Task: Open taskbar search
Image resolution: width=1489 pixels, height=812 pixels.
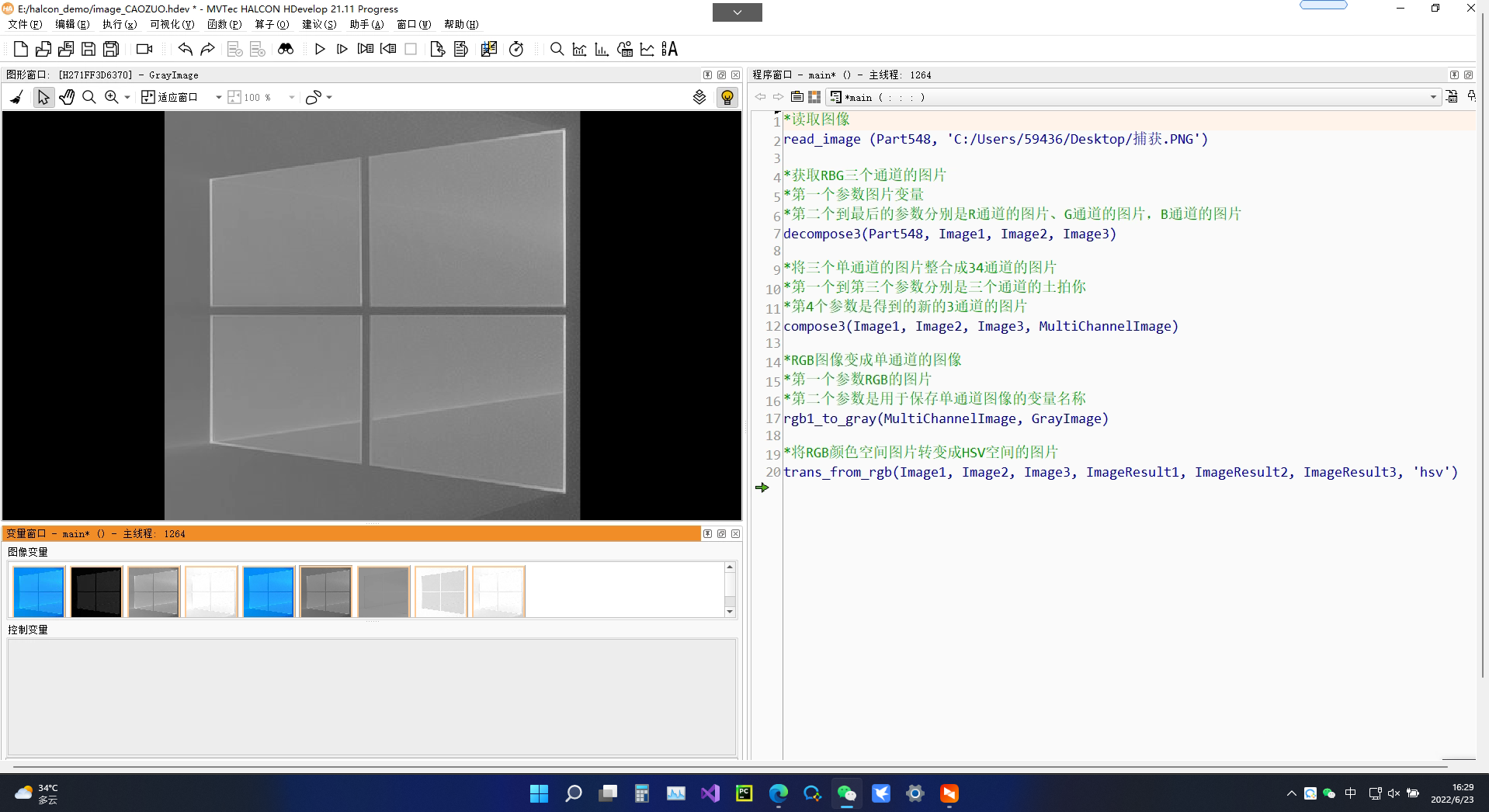Action: point(574,793)
